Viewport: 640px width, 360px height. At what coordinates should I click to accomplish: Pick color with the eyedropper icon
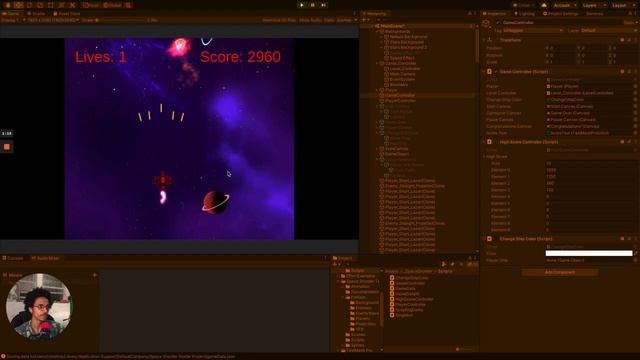636,253
